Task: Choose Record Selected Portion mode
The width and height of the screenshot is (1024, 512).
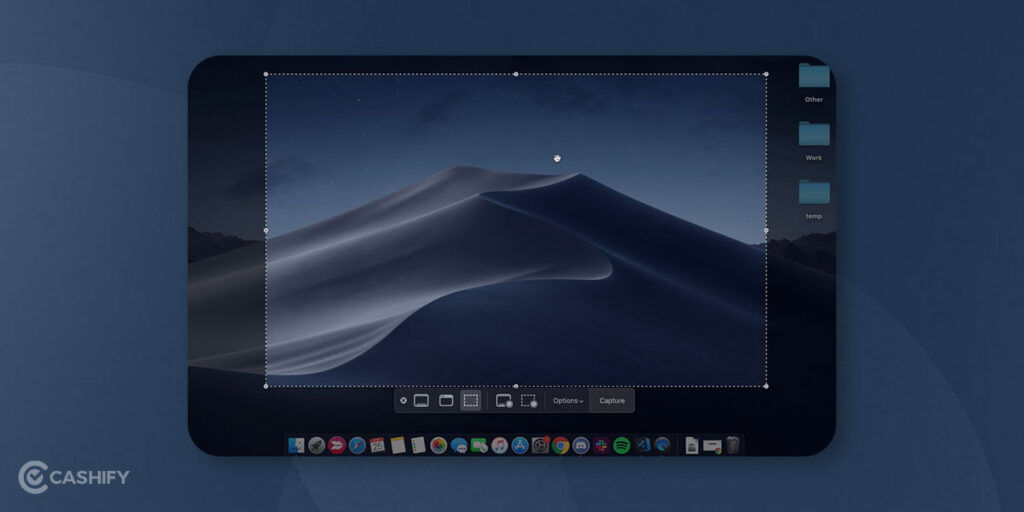Action: [529, 401]
